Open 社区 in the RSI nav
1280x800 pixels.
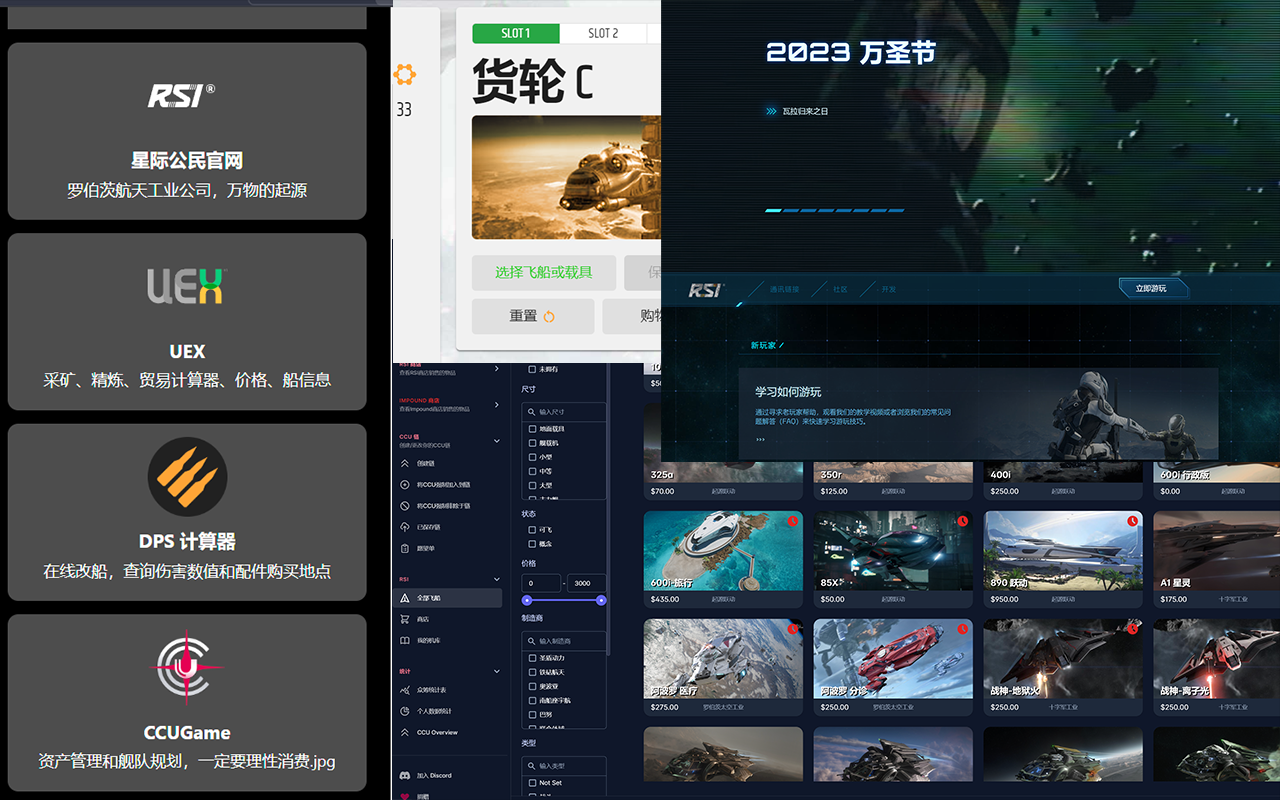(x=840, y=290)
